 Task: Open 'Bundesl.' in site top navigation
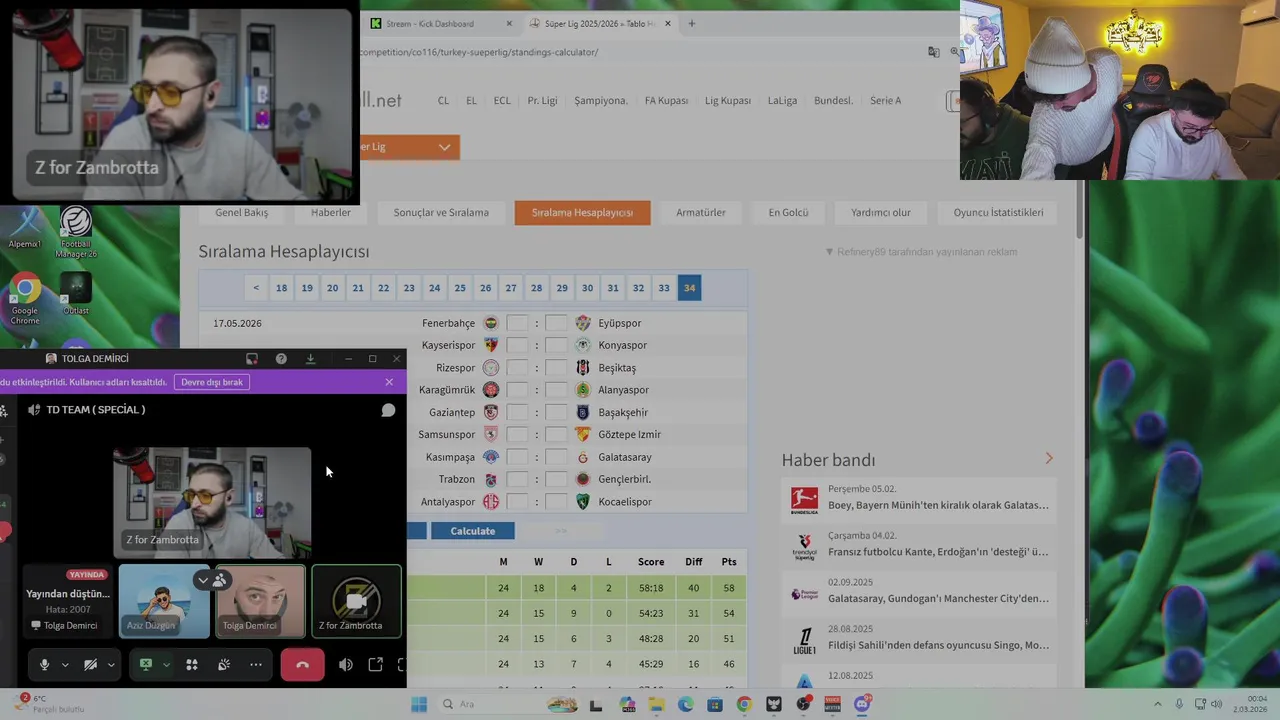tap(833, 100)
